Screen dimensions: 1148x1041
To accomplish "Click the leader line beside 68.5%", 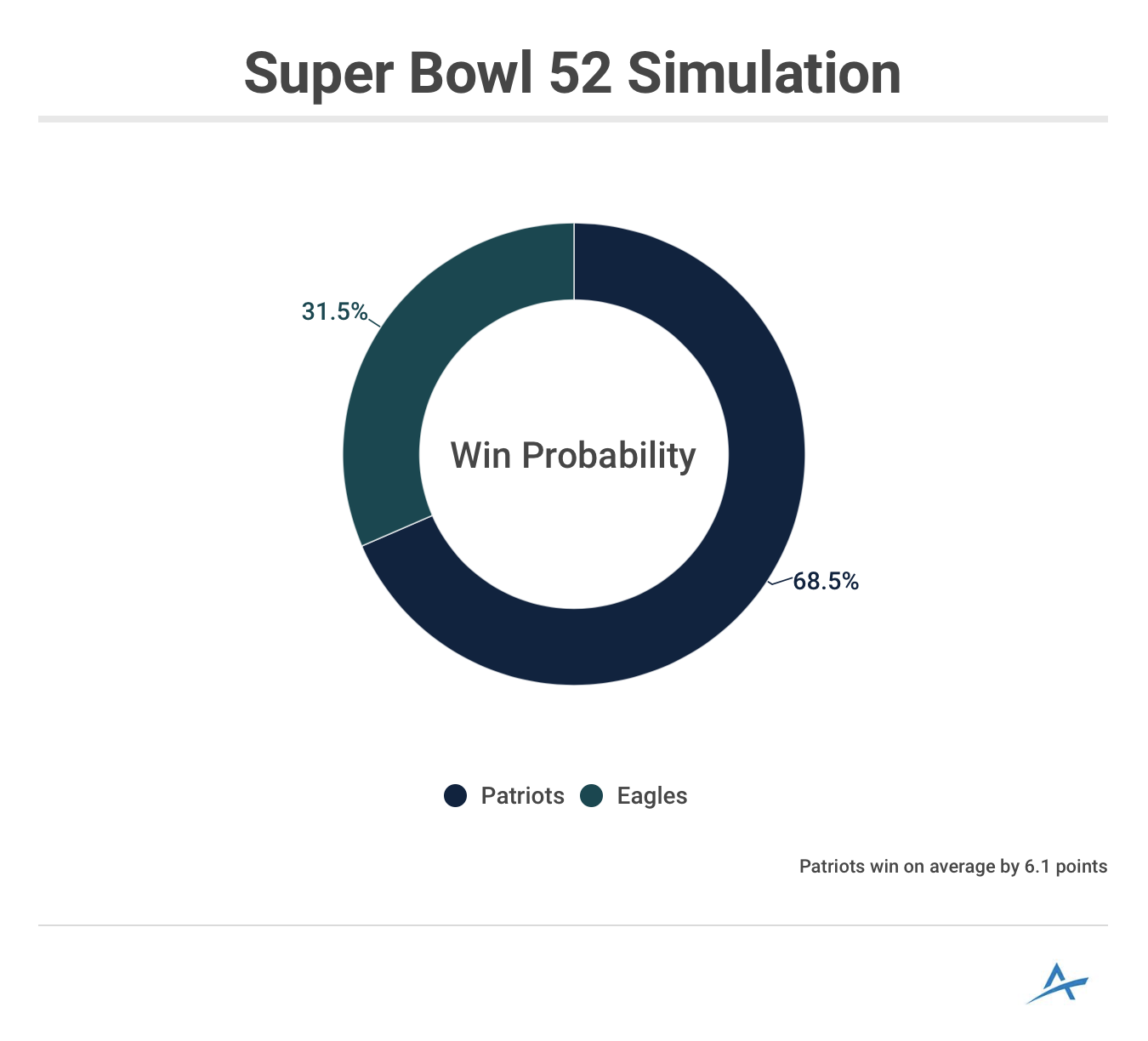I will 780,582.
